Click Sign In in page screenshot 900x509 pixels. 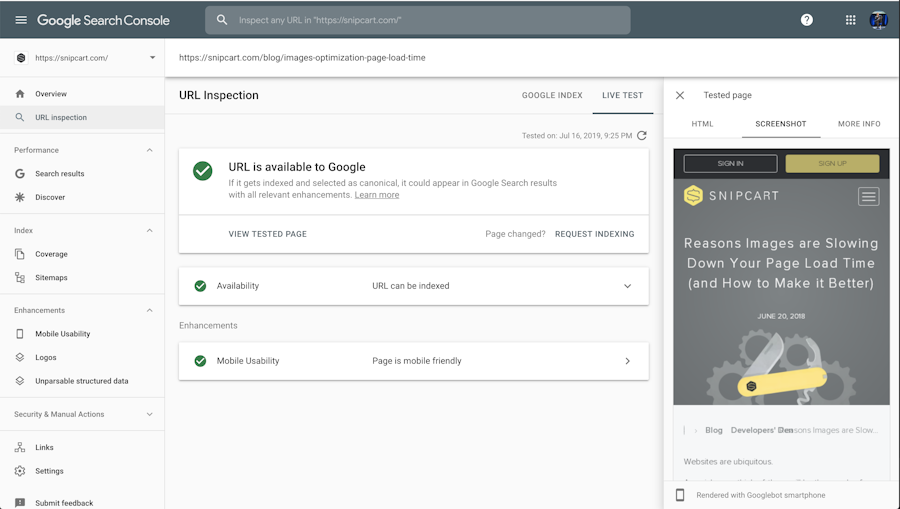click(730, 164)
